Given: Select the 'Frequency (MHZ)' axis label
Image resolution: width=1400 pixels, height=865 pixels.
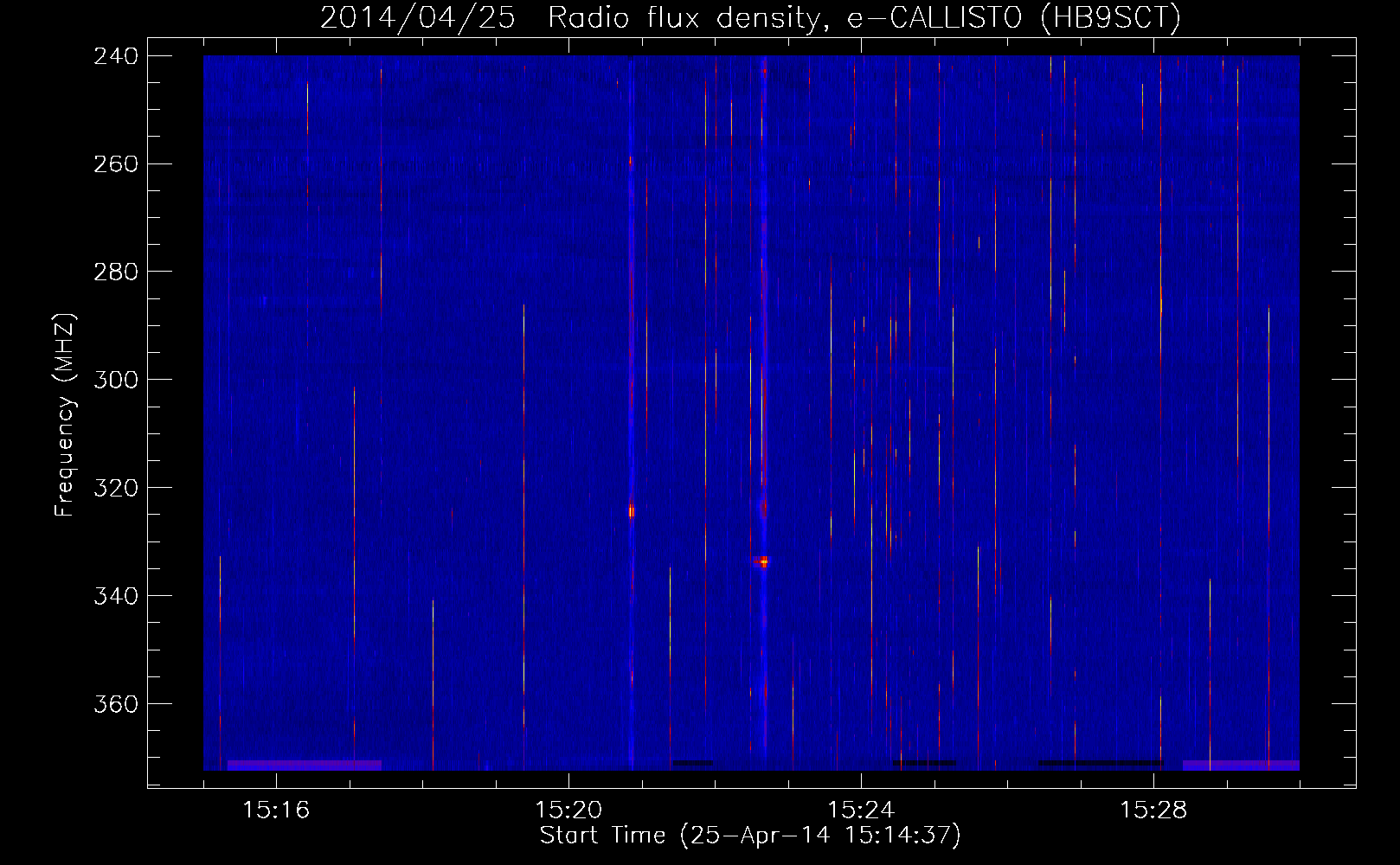Looking at the screenshot, I should click(x=65, y=414).
